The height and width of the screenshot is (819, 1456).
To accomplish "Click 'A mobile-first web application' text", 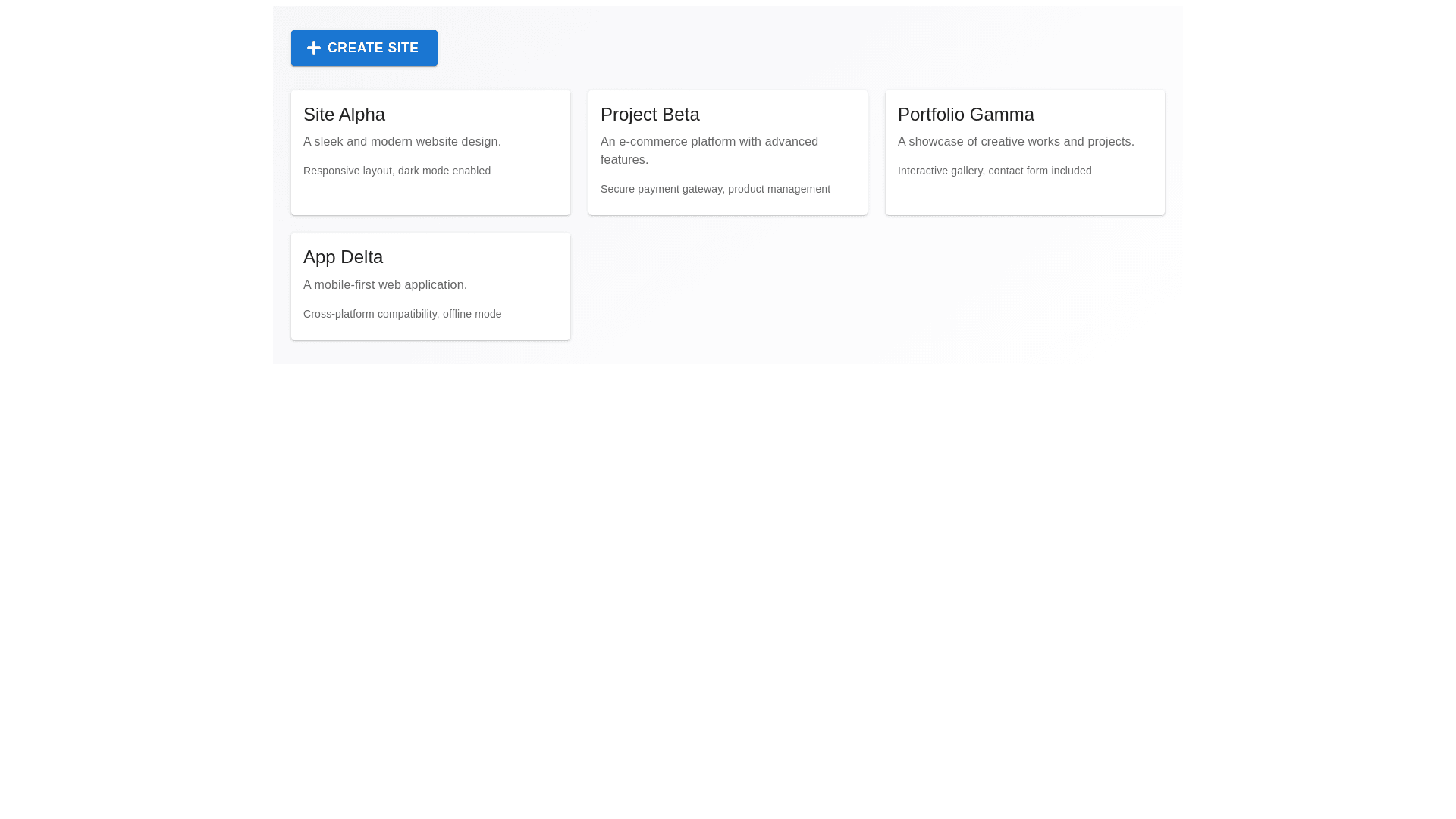I will tap(385, 285).
